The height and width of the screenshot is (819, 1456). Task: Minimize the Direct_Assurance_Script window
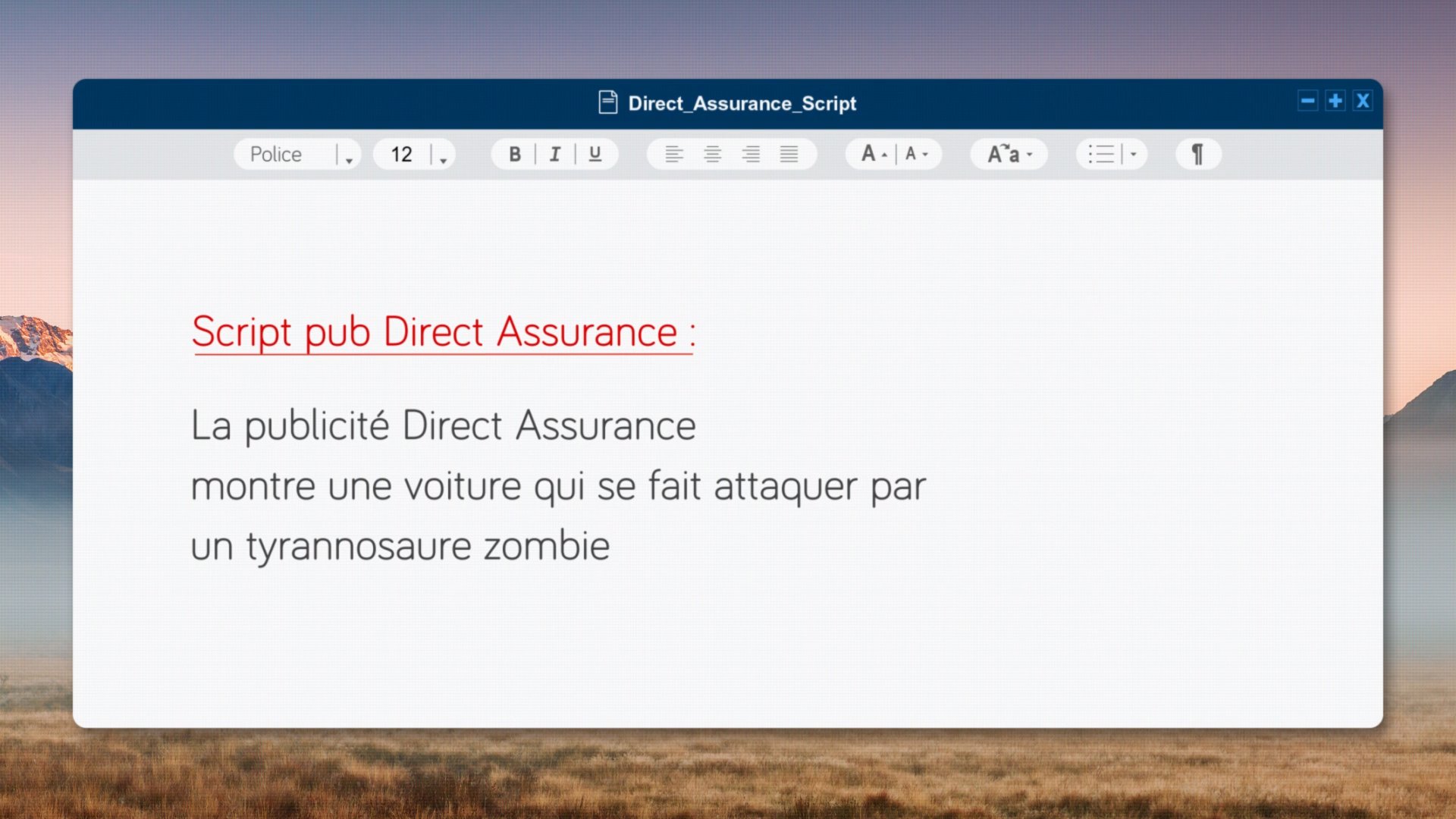1308,101
